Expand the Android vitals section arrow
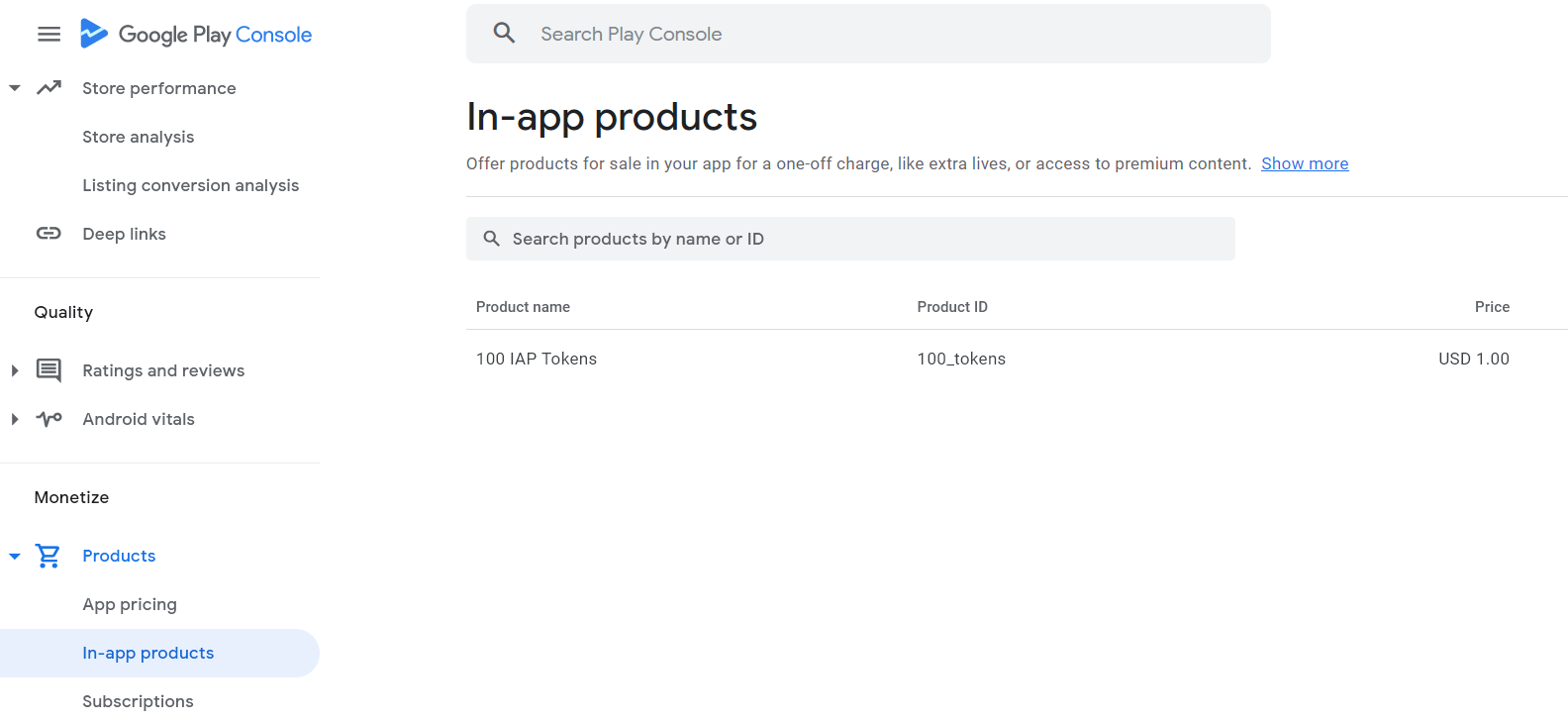 (x=15, y=419)
